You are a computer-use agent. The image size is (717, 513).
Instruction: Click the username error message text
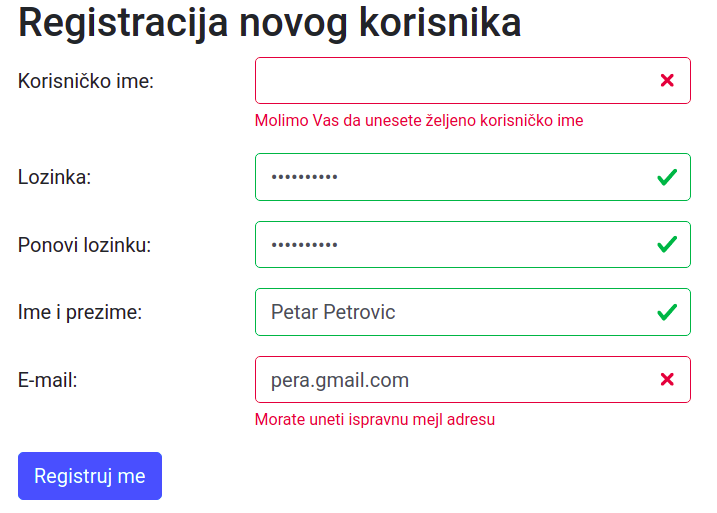[x=419, y=121]
